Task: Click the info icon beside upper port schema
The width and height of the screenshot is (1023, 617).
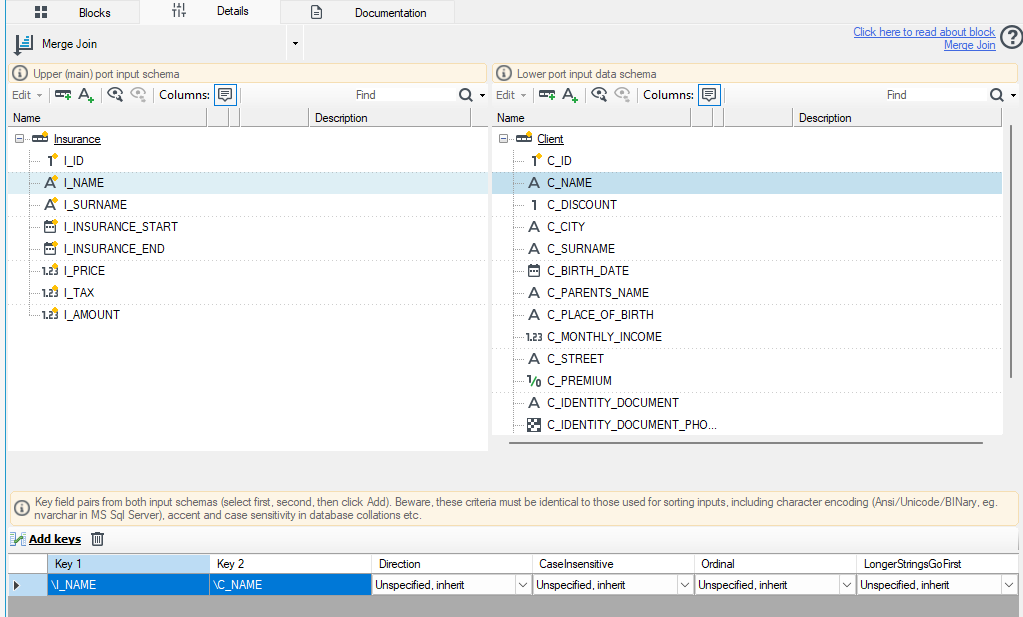Action: 20,73
